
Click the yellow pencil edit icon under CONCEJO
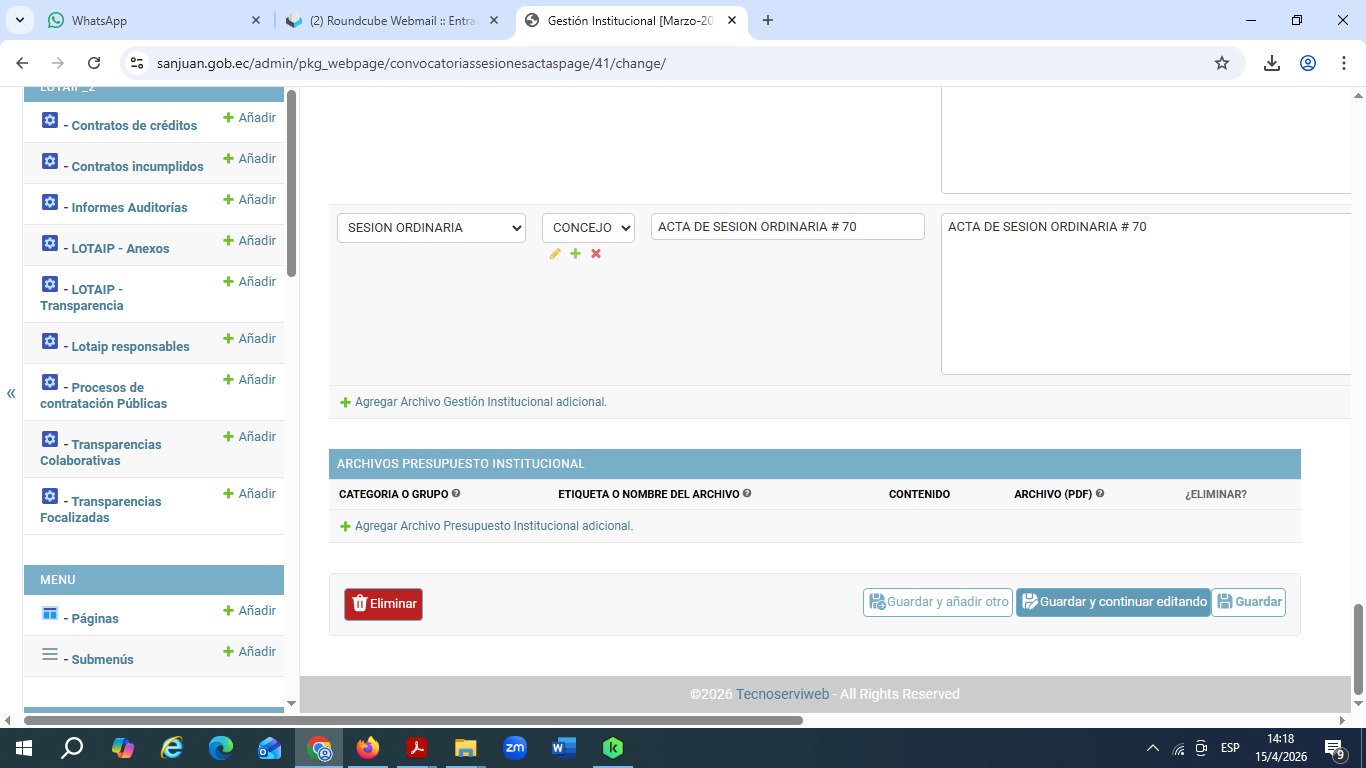(555, 254)
